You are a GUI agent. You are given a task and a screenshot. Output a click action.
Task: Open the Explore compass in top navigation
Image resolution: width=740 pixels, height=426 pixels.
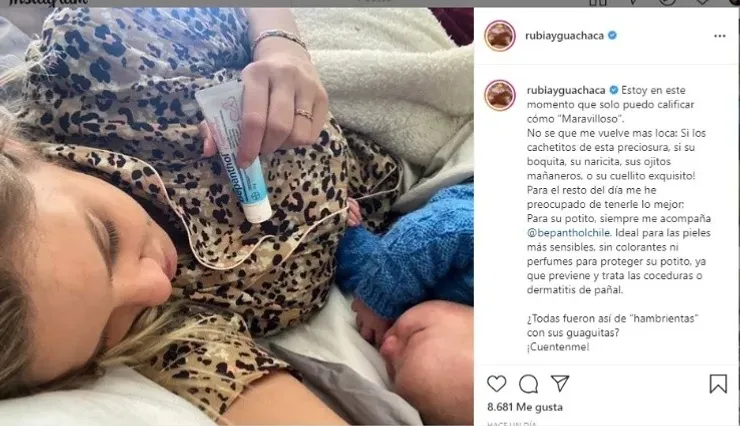click(x=667, y=2)
